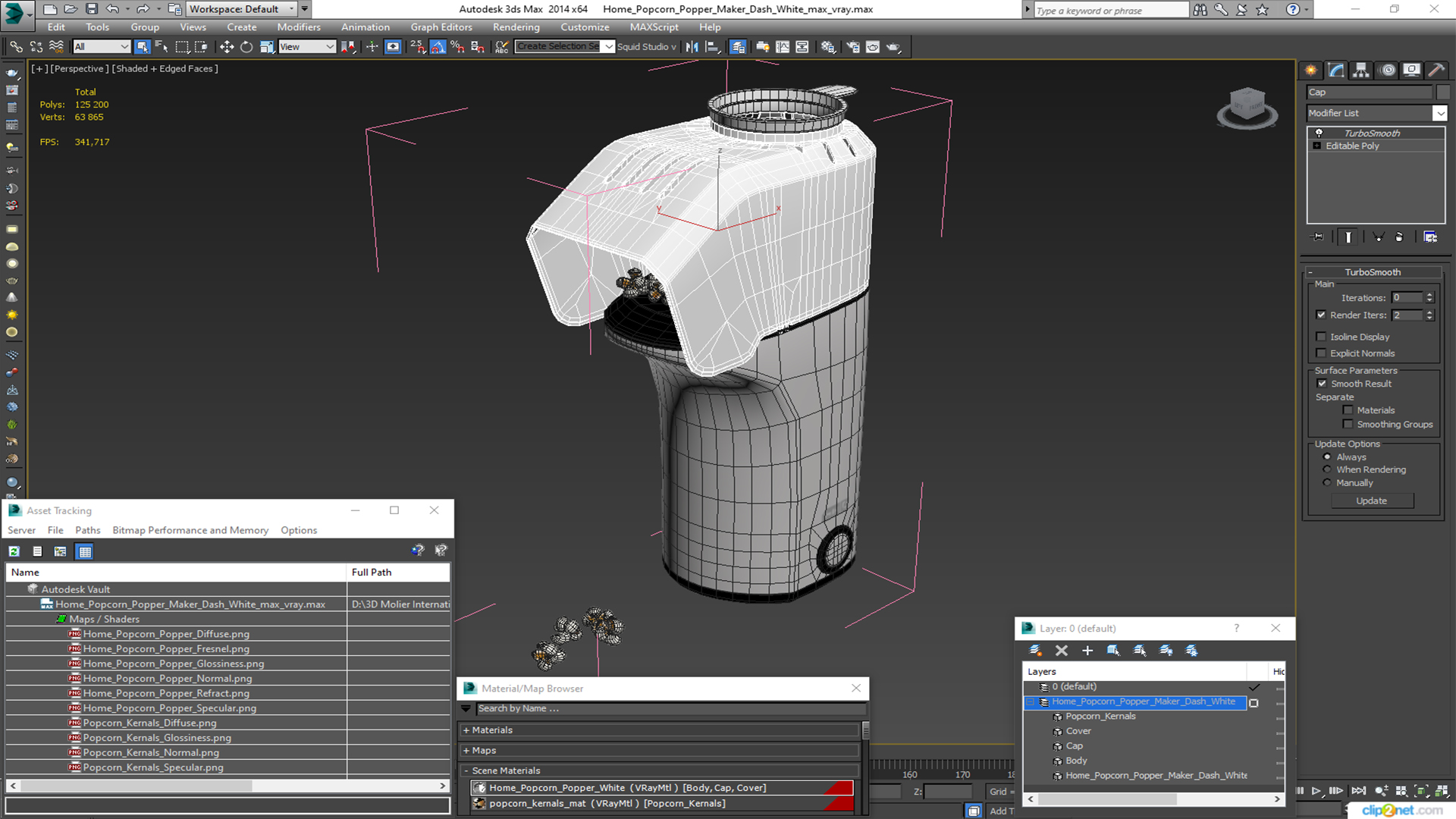Viewport: 1456px width, 819px height.
Task: Click the TurboSmooth Update button
Action: tap(1371, 501)
